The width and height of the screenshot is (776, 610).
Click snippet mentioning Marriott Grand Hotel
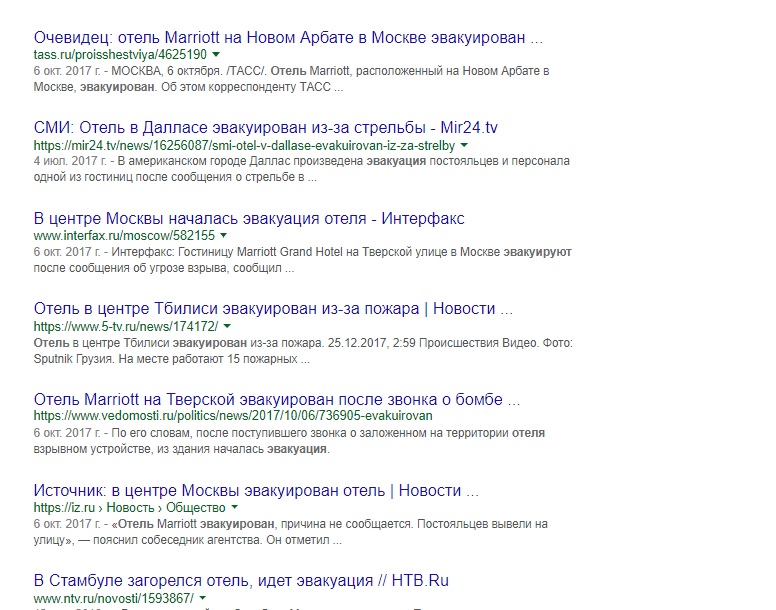[302, 260]
